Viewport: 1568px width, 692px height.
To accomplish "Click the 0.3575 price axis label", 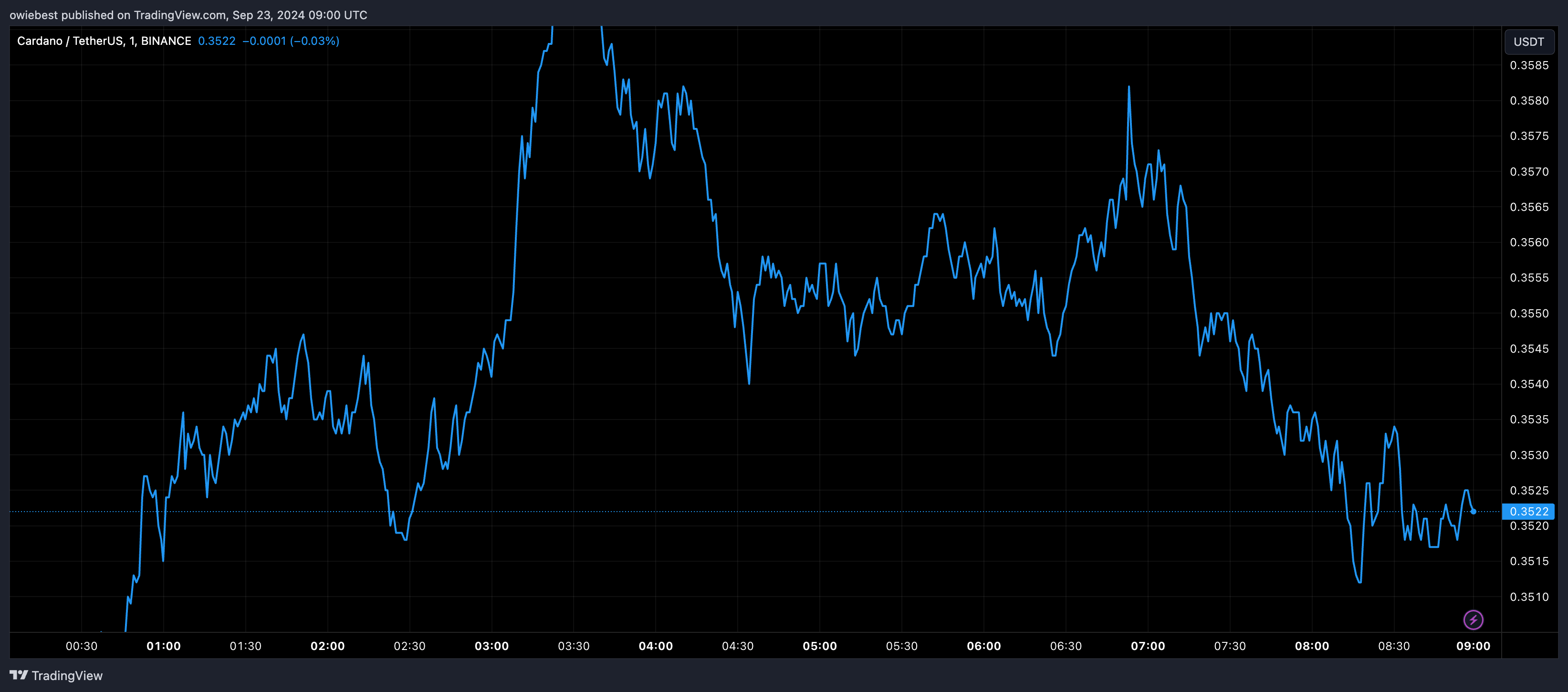I will point(1529,136).
